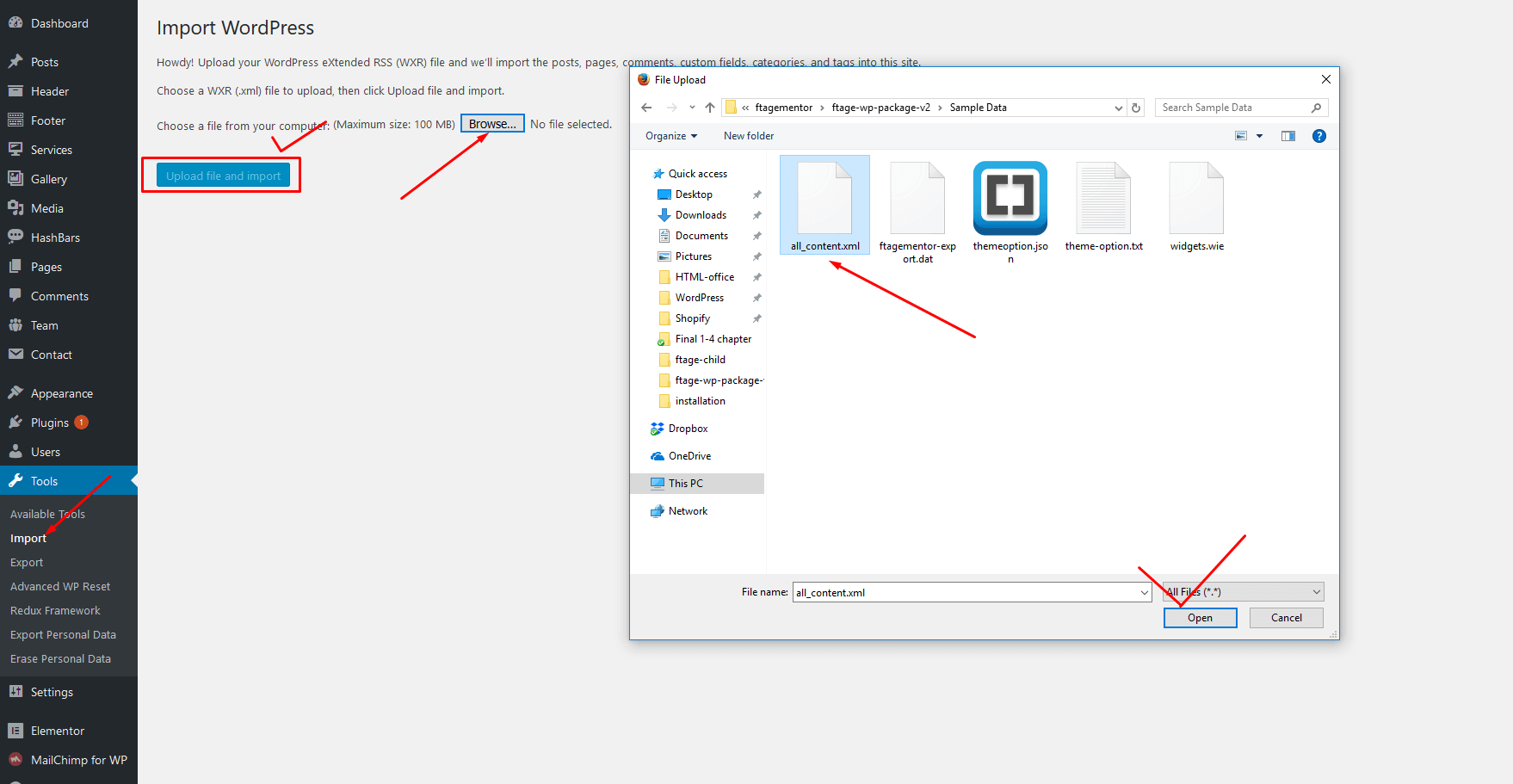The width and height of the screenshot is (1513, 784).
Task: Select OneDrive in the navigation tree
Action: pyautogui.click(x=689, y=456)
